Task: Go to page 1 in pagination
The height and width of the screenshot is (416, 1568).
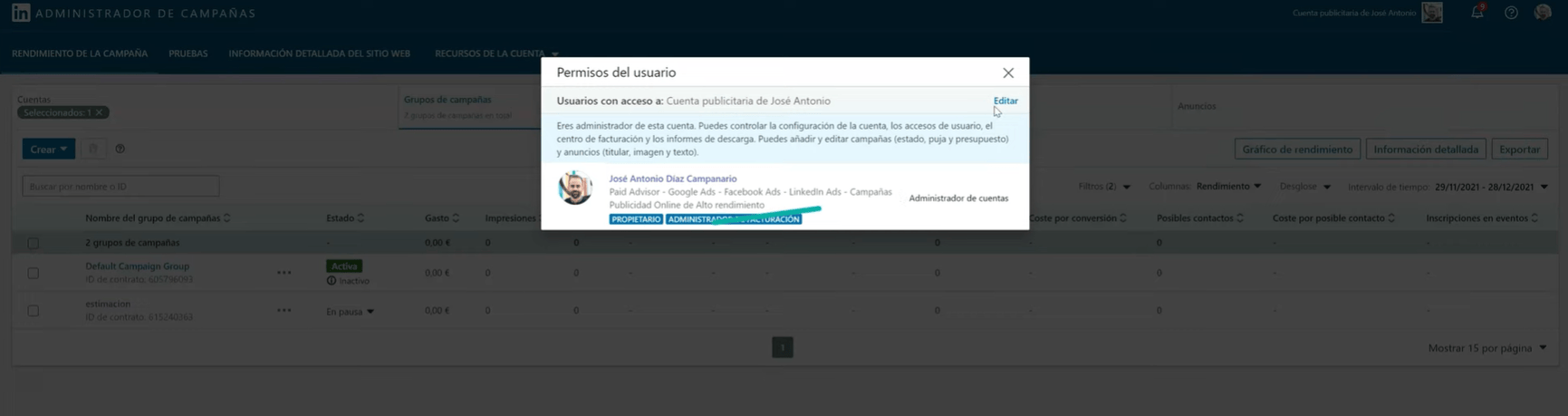Action: [783, 347]
